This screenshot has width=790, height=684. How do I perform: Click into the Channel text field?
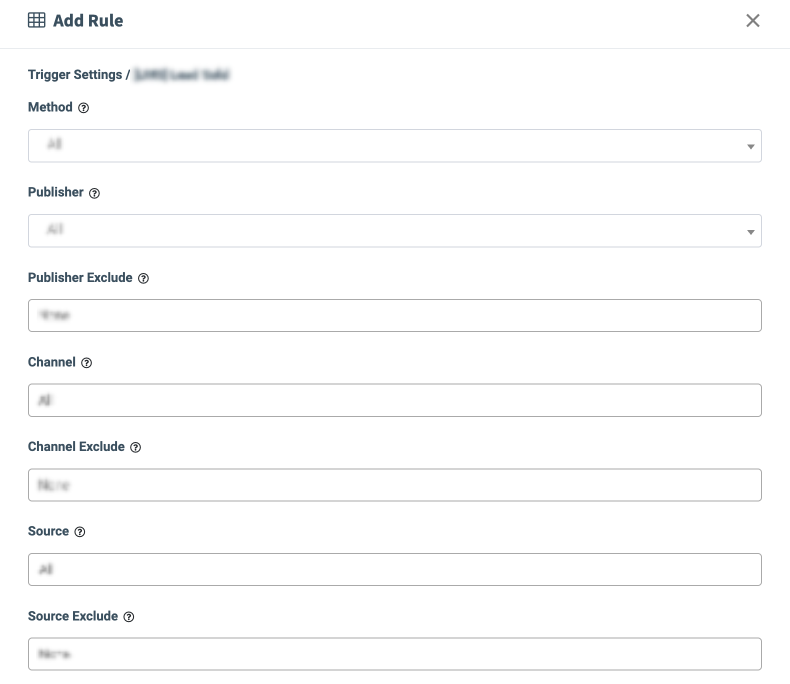pyautogui.click(x=394, y=400)
